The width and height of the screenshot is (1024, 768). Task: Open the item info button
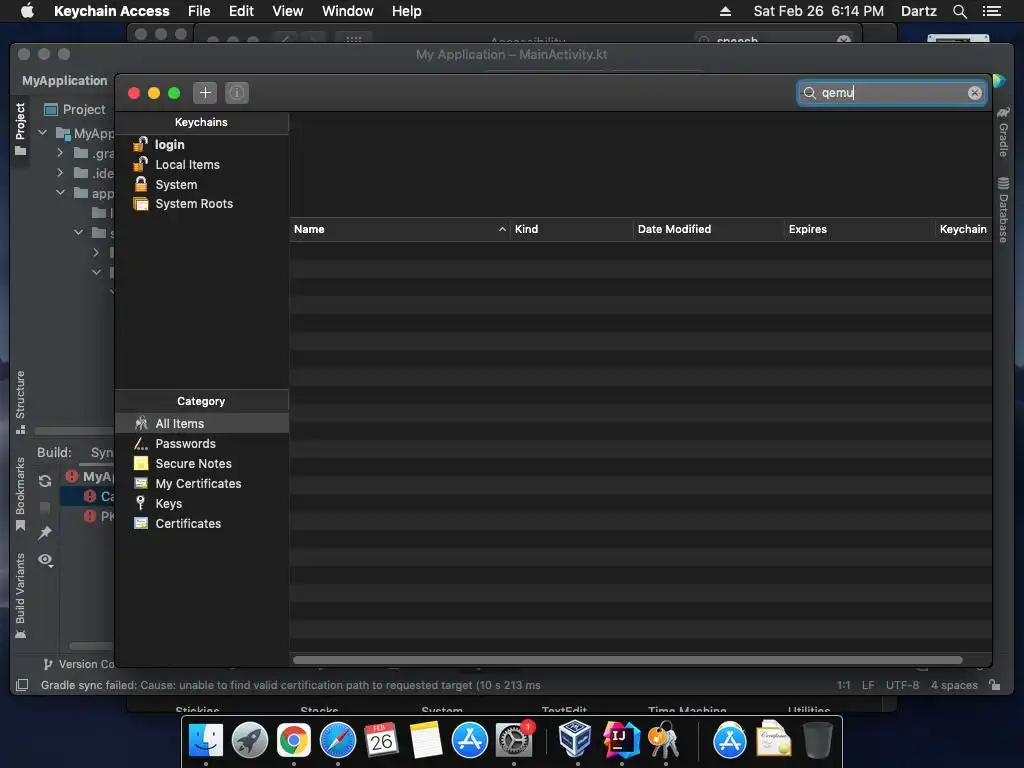237,93
